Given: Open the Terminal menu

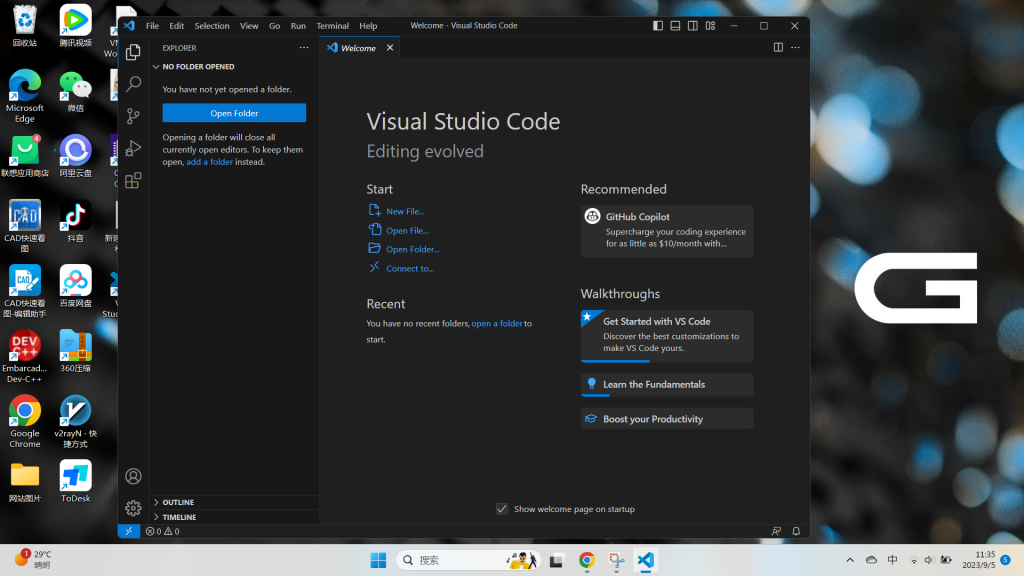Looking at the screenshot, I should [332, 25].
